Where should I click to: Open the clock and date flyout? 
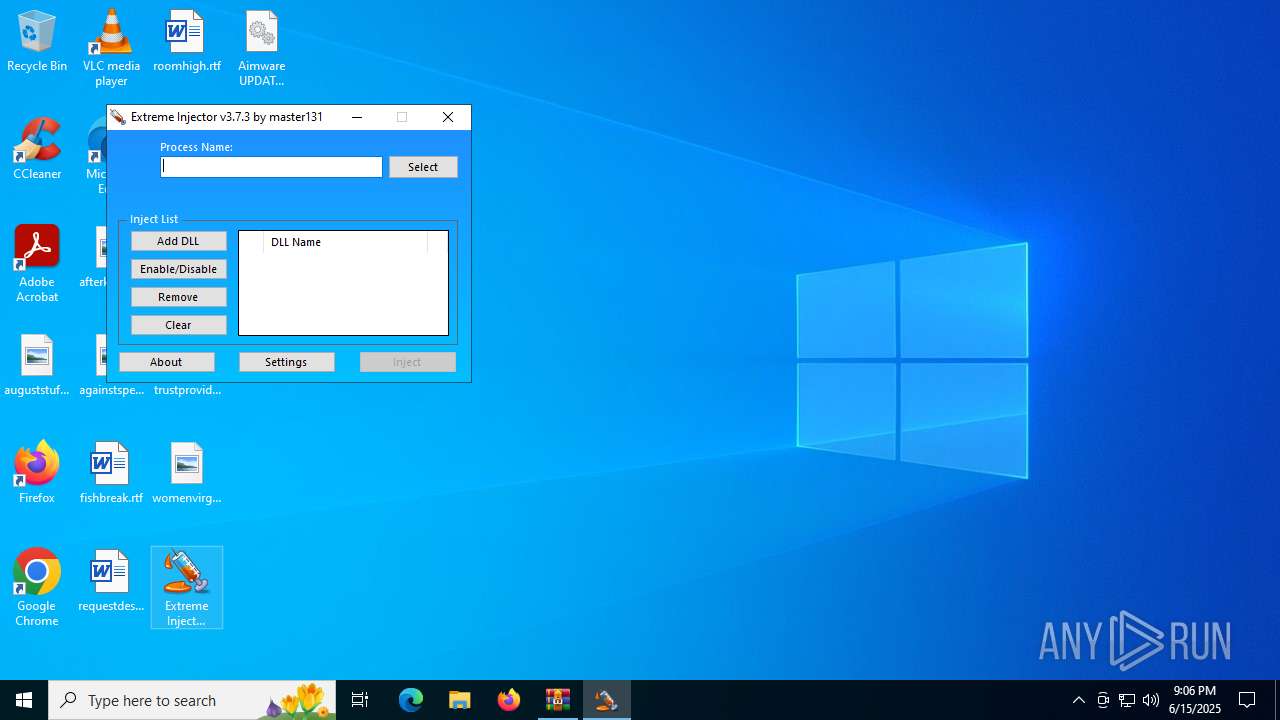[x=1195, y=700]
